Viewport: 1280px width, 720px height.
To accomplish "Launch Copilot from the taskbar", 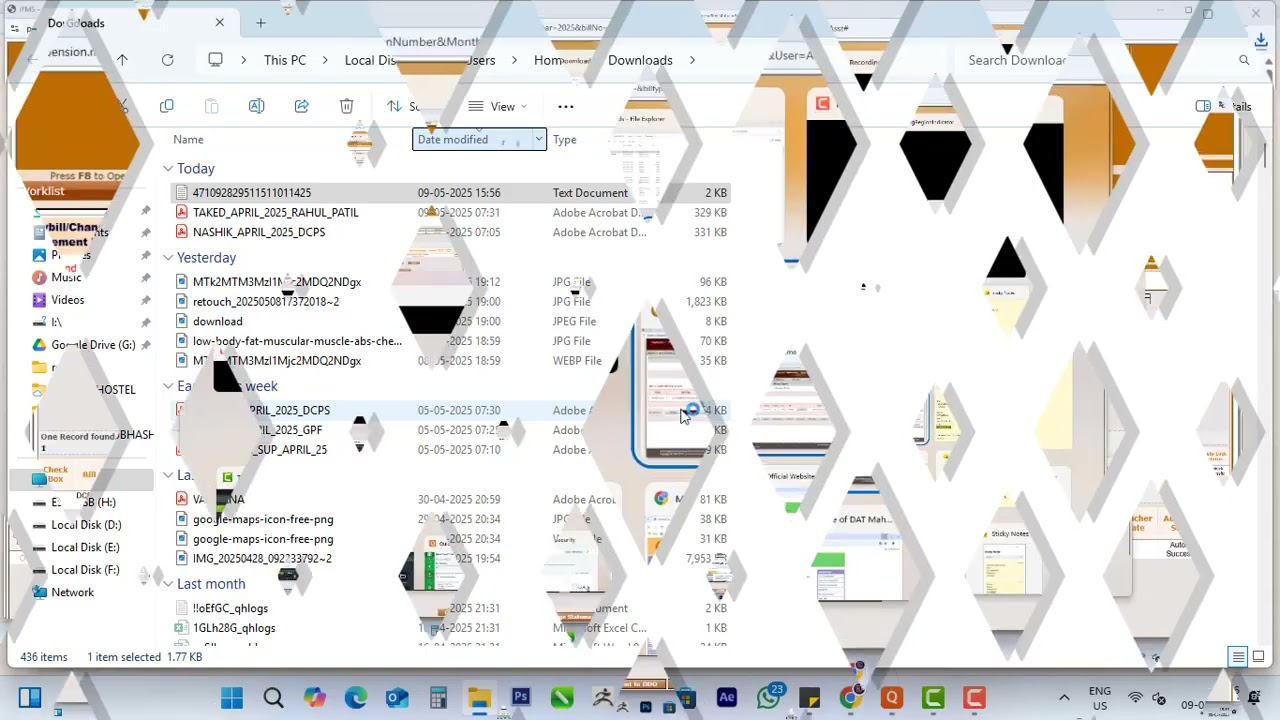I will tap(315, 698).
